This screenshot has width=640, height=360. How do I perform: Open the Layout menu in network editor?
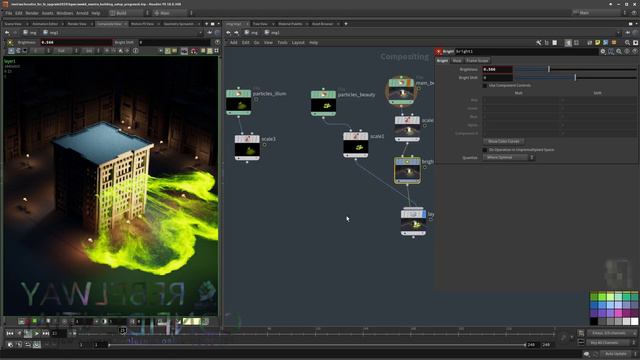point(298,42)
